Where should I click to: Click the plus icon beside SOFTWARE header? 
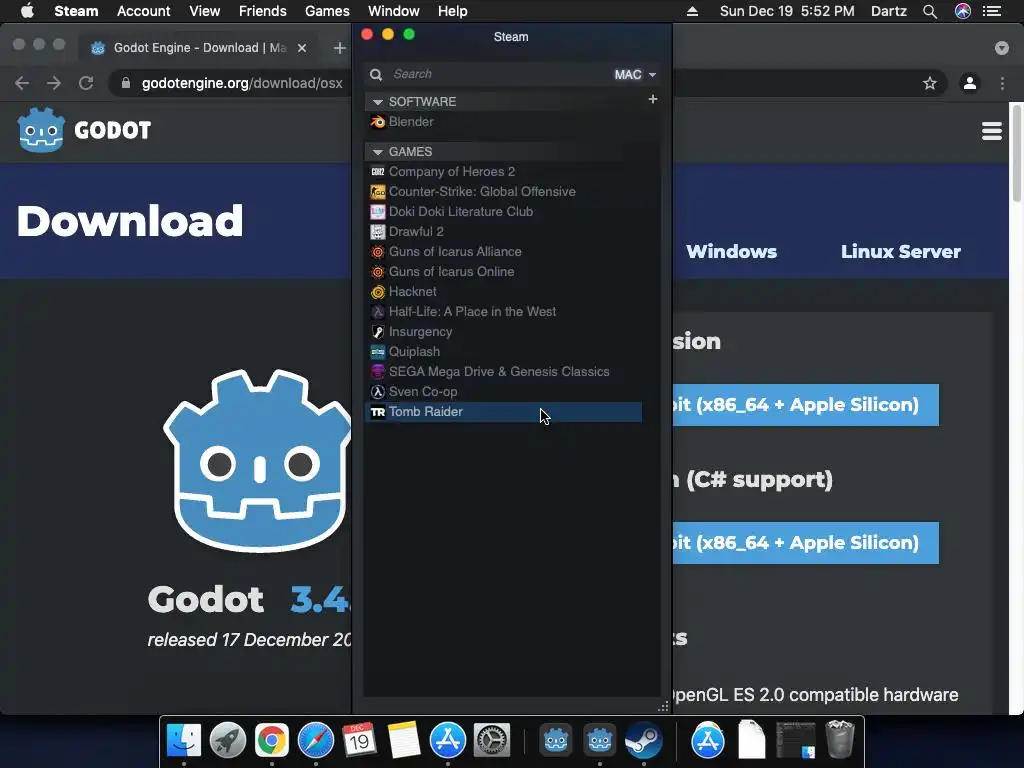(652, 99)
